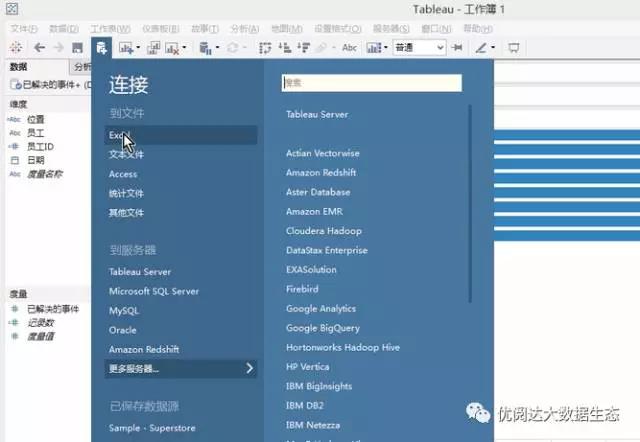Image resolution: width=640 pixels, height=442 pixels.
Task: Select Hortonworks Hadoop Hive in list
Action: pos(343,347)
